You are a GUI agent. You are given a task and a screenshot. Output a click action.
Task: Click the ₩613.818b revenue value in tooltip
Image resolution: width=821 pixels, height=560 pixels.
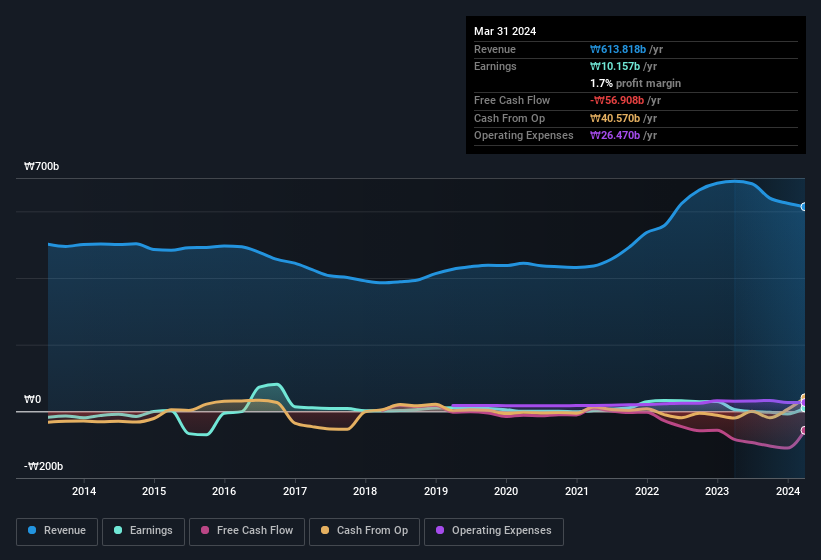tap(625, 49)
